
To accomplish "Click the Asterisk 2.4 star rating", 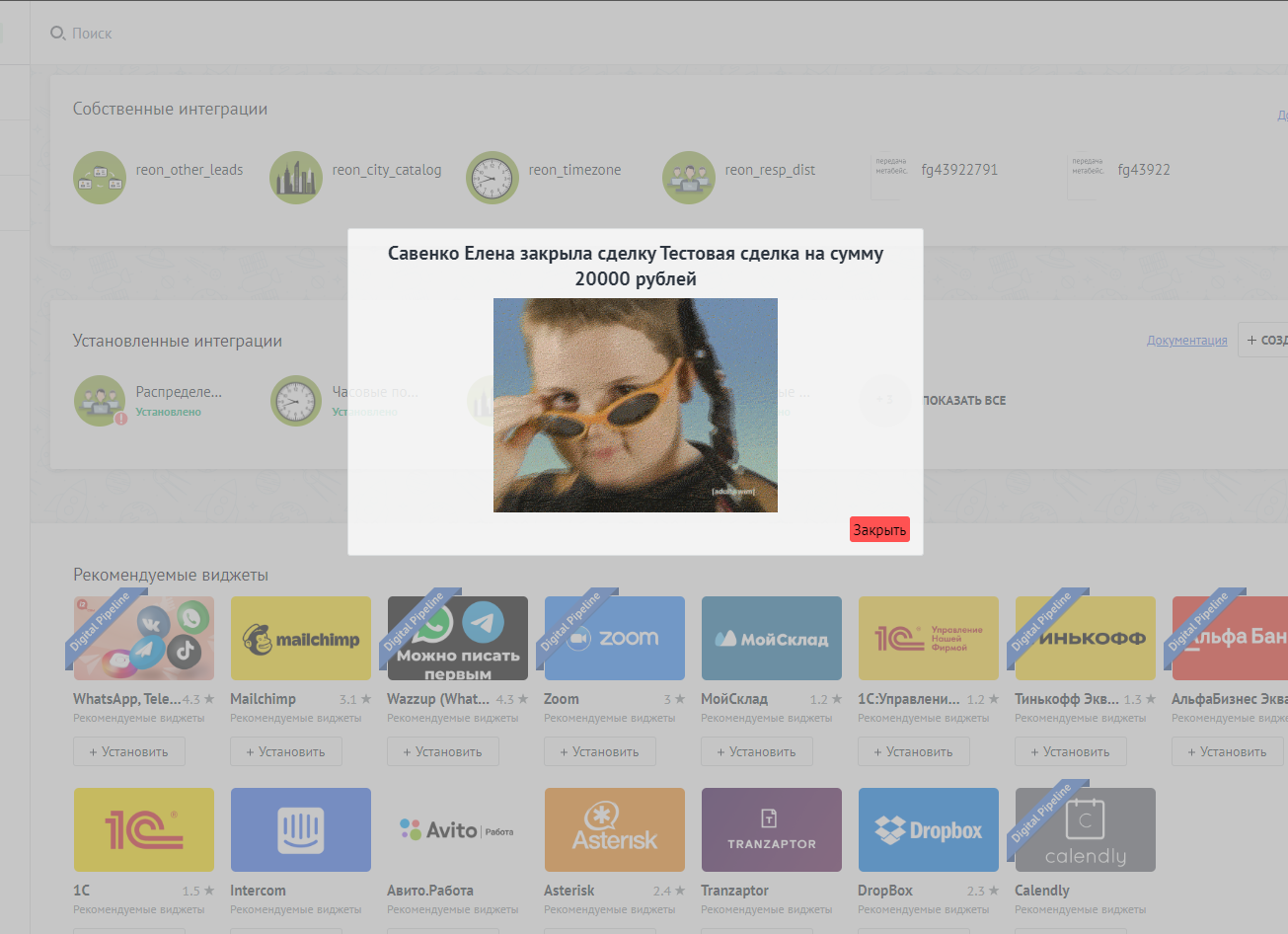I will 669,891.
